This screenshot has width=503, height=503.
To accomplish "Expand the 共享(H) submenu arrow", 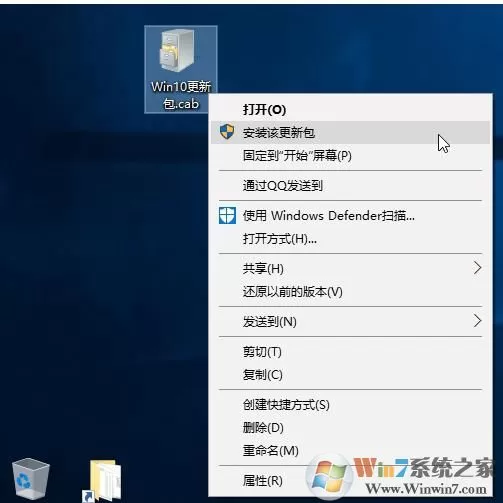I will [477, 268].
